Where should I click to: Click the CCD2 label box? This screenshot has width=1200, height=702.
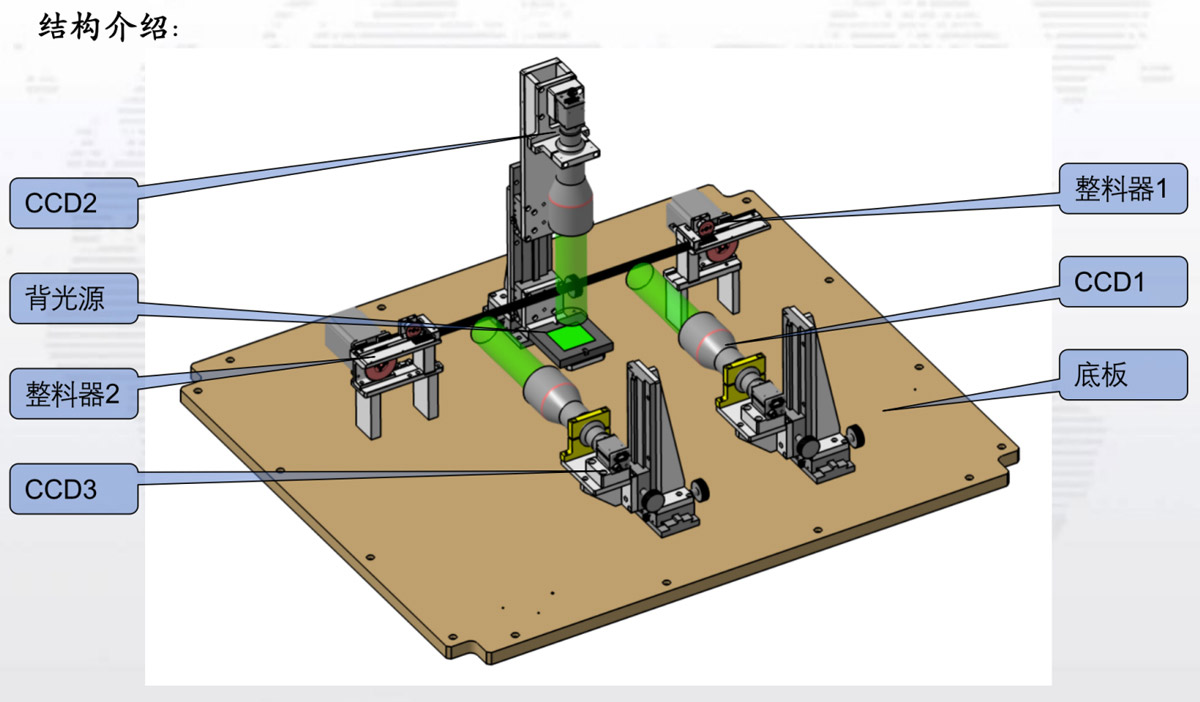click(74, 203)
